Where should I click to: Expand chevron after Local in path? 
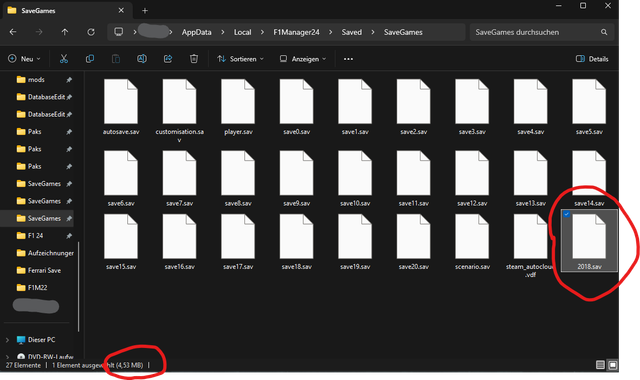click(262, 32)
